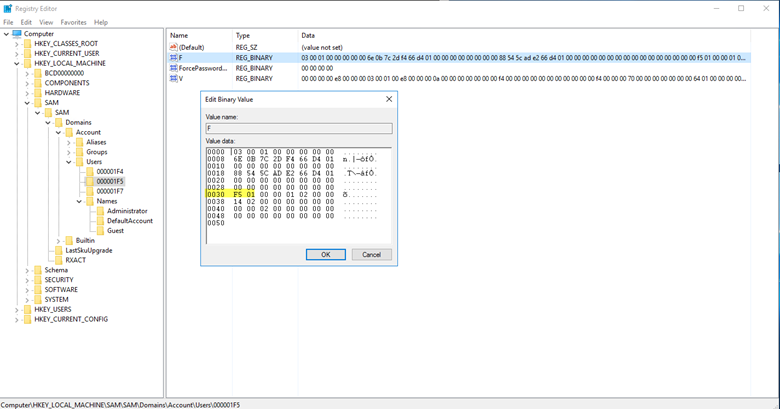Click the Builtin folder icon
This screenshot has height=409, width=780.
pos(69,241)
